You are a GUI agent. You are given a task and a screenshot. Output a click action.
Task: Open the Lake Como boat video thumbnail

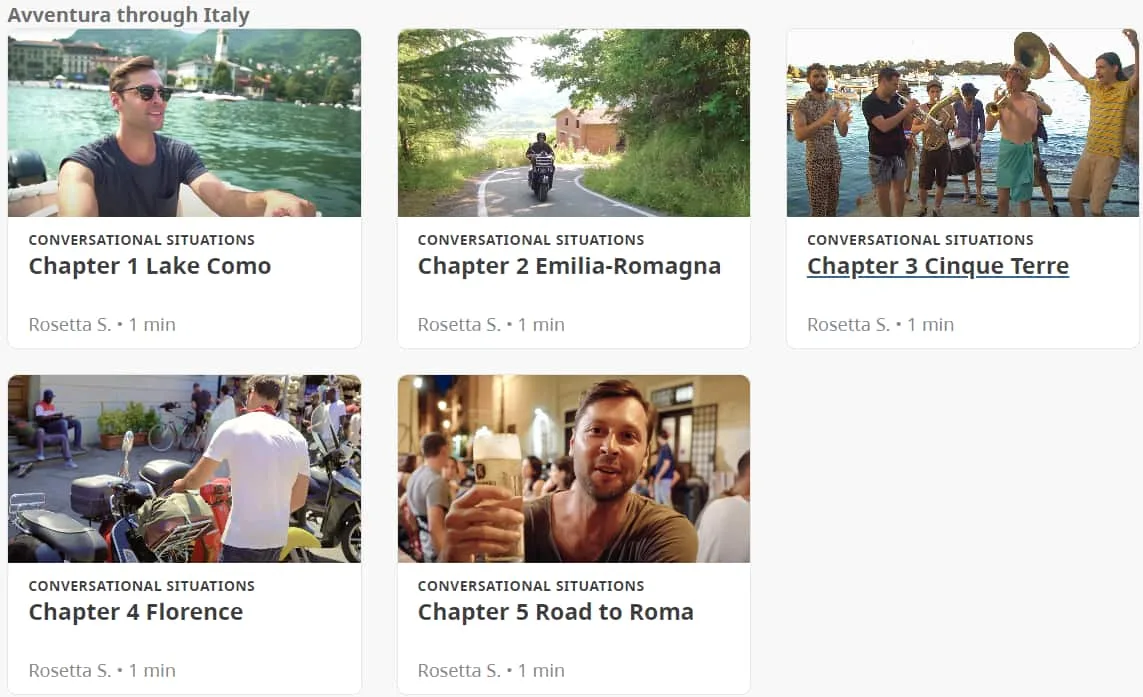[x=184, y=123]
